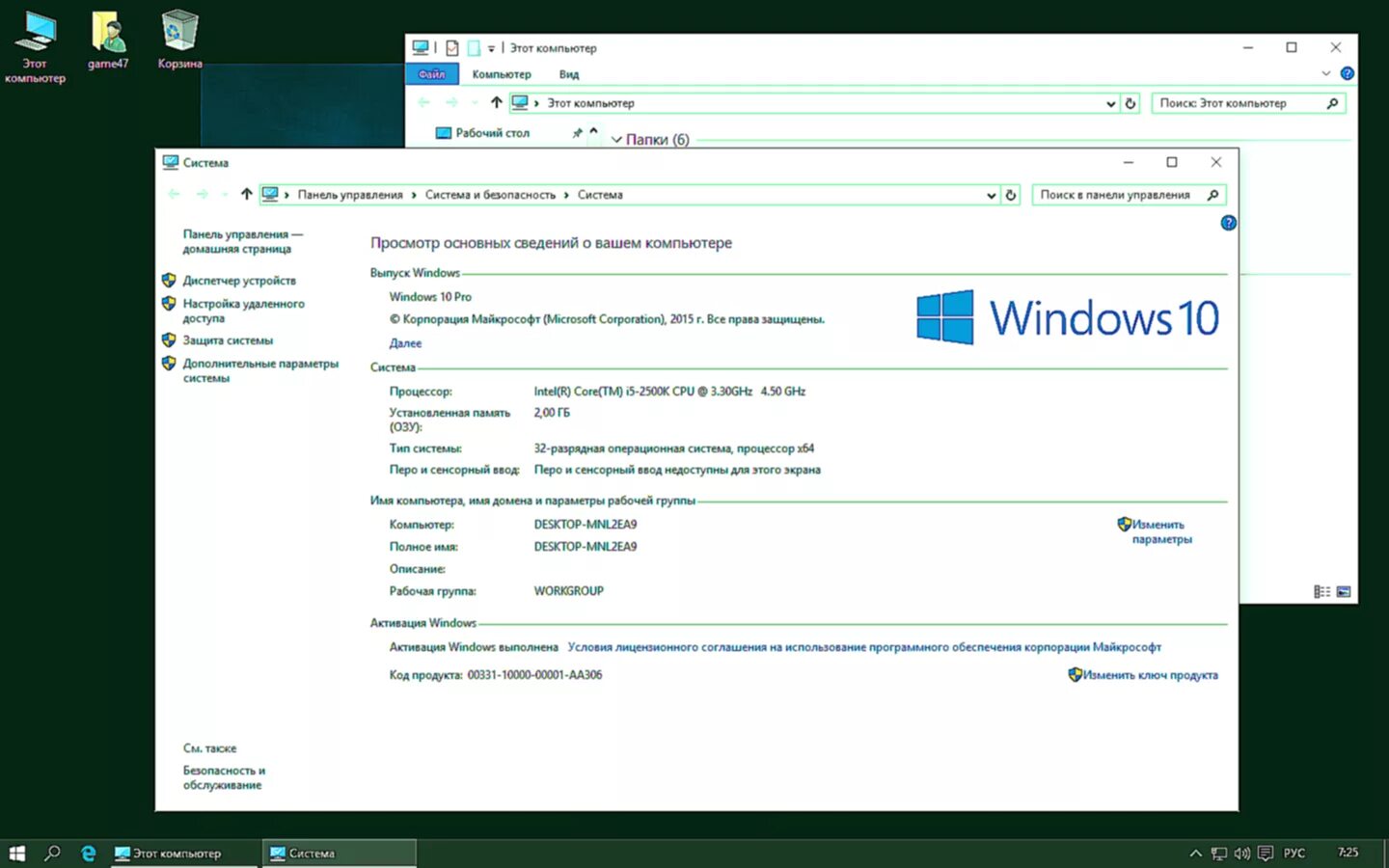Open network icon in system tray
Image resolution: width=1389 pixels, height=868 pixels.
tap(1219, 854)
